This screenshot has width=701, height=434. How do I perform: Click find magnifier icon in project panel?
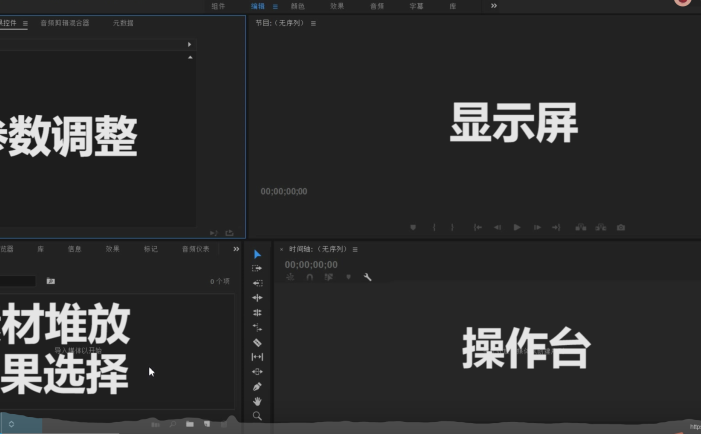[x=173, y=424]
